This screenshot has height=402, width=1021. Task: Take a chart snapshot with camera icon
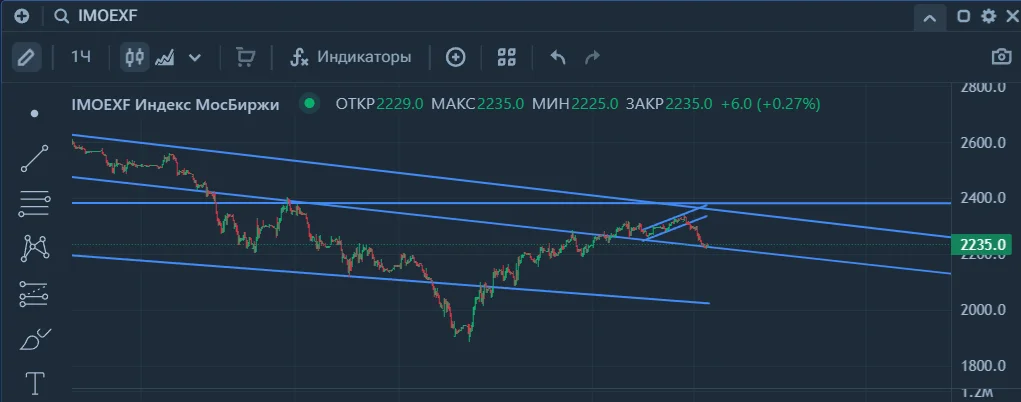click(x=1001, y=57)
